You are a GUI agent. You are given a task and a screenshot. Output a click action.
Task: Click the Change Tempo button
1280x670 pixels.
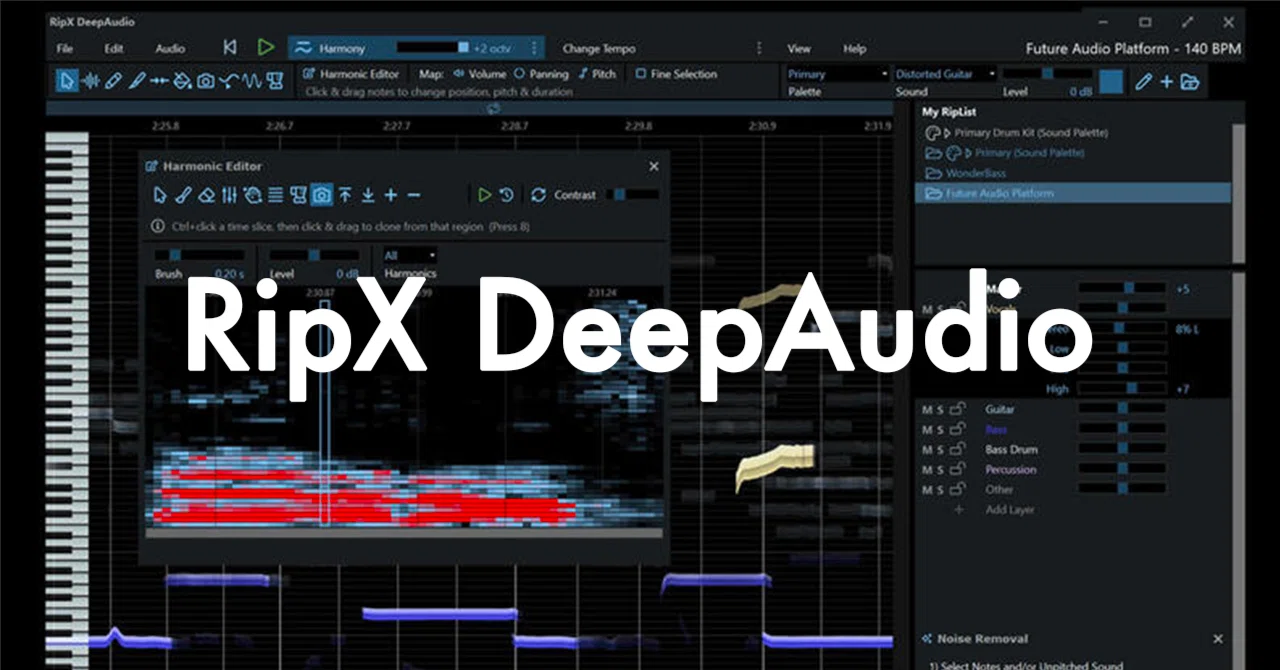click(599, 48)
